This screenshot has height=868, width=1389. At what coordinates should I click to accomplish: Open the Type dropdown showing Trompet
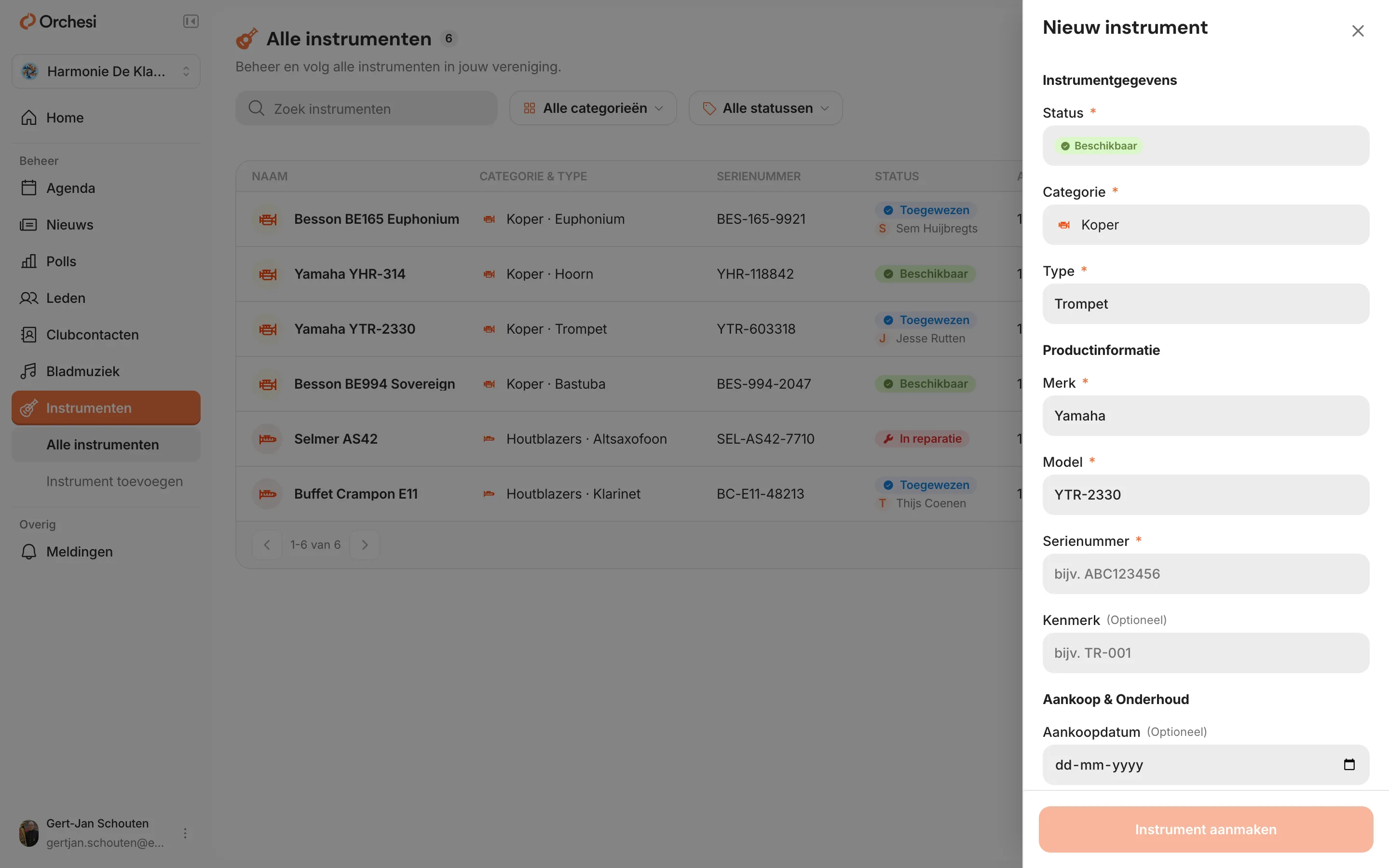(1206, 304)
